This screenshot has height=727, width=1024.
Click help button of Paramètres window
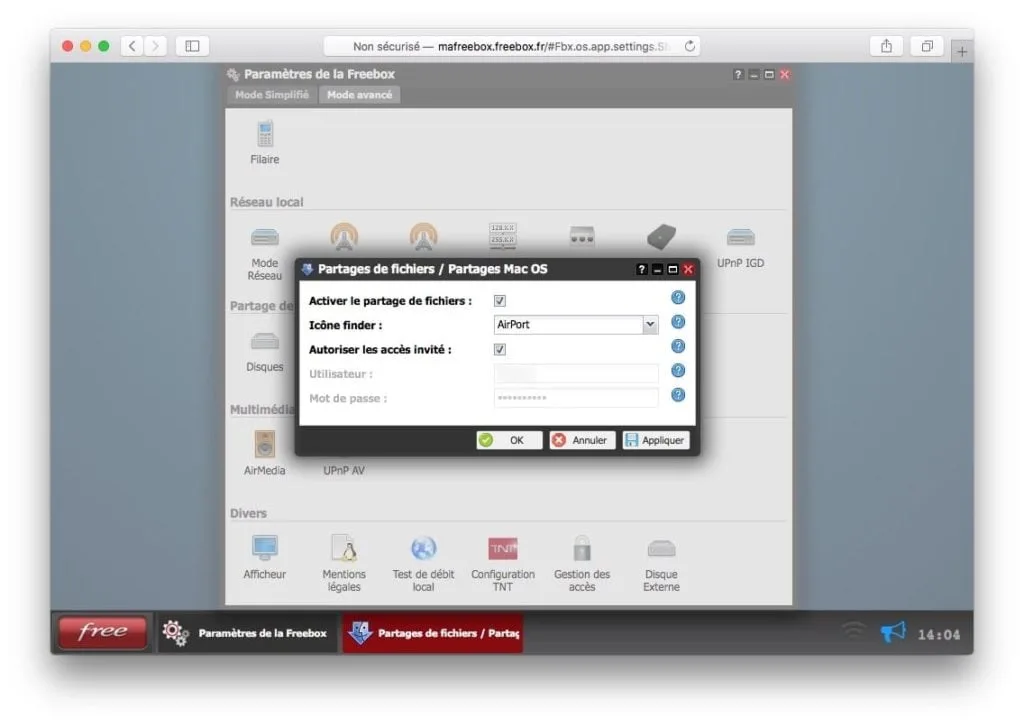pyautogui.click(x=737, y=74)
